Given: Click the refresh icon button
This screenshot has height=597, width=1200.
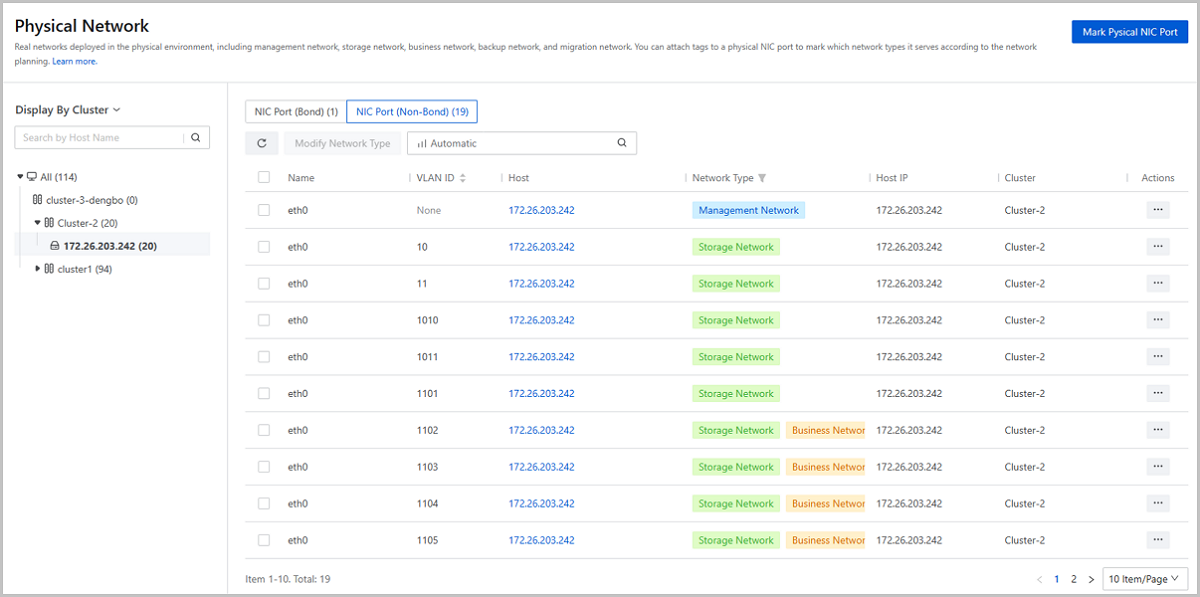Looking at the screenshot, I should click(x=261, y=143).
